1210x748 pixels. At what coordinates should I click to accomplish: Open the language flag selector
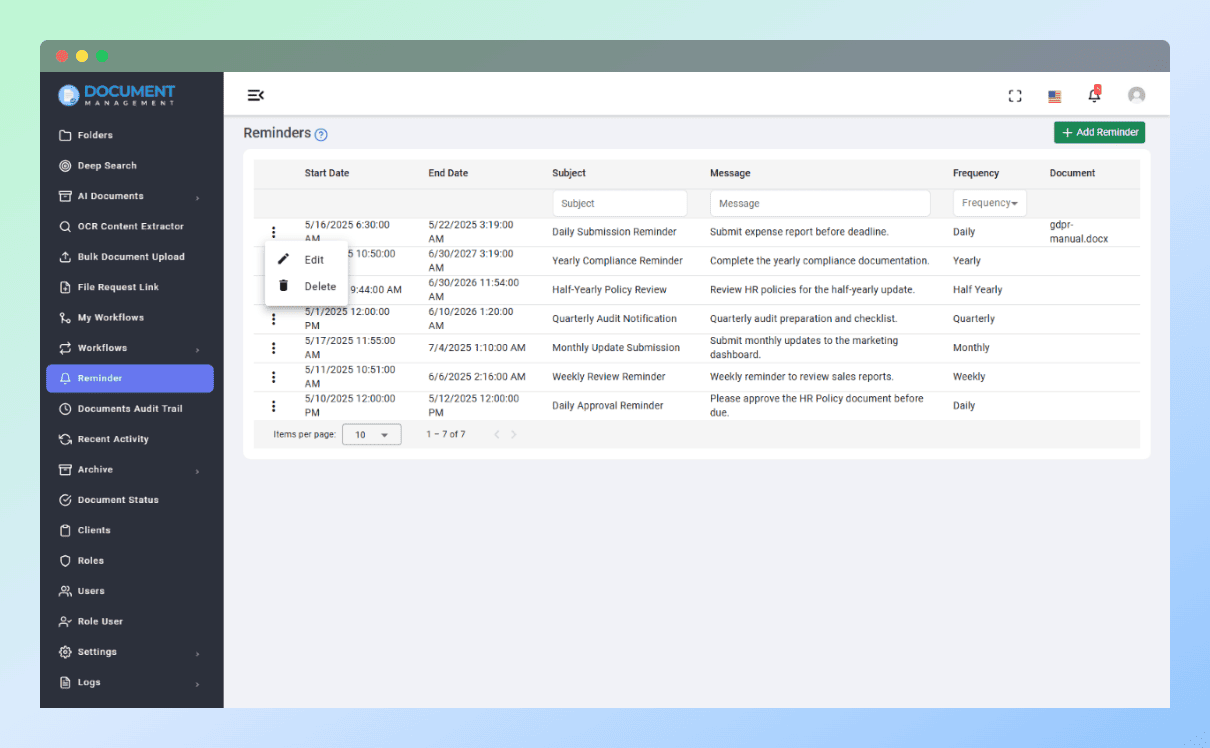[1054, 96]
